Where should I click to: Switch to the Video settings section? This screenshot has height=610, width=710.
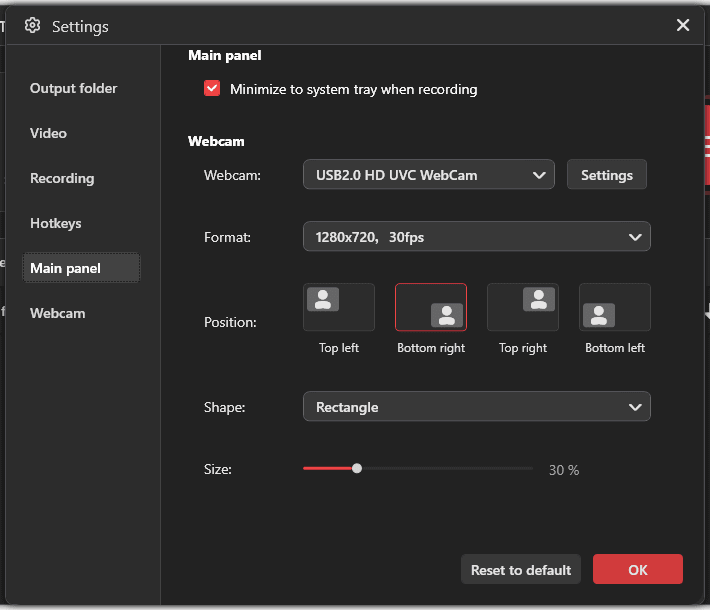click(48, 133)
